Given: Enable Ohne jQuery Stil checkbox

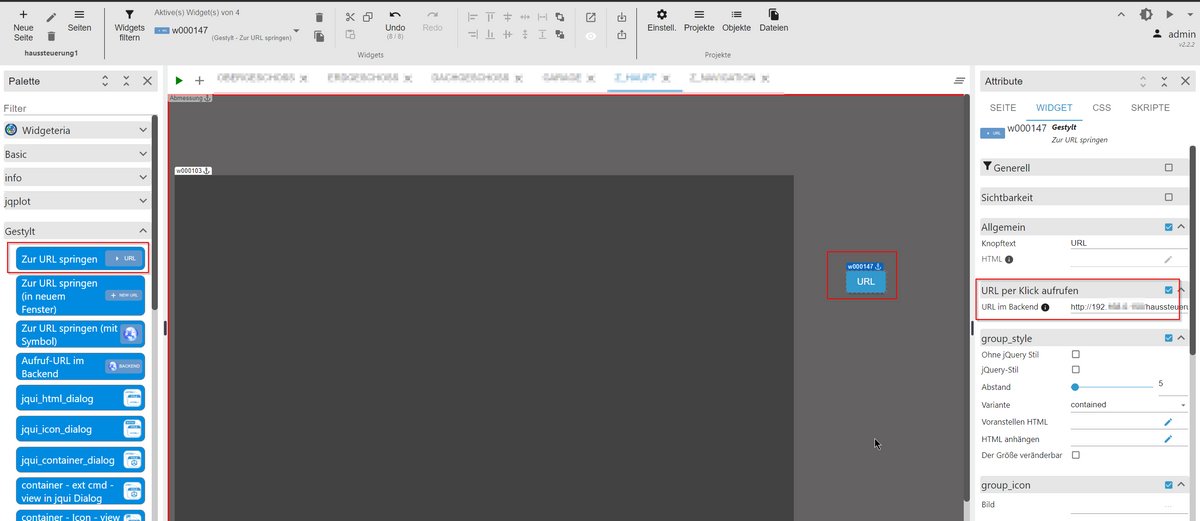Looking at the screenshot, I should (1076, 354).
